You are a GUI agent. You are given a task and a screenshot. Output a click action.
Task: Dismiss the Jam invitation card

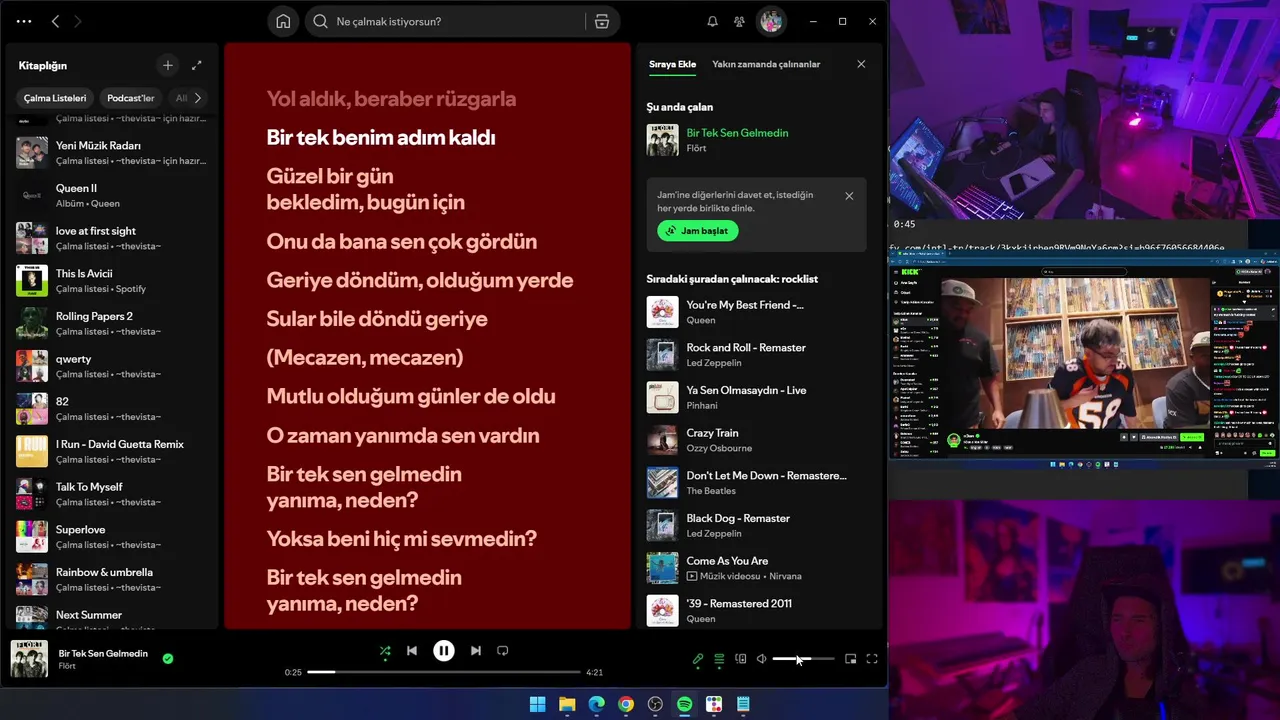849,196
